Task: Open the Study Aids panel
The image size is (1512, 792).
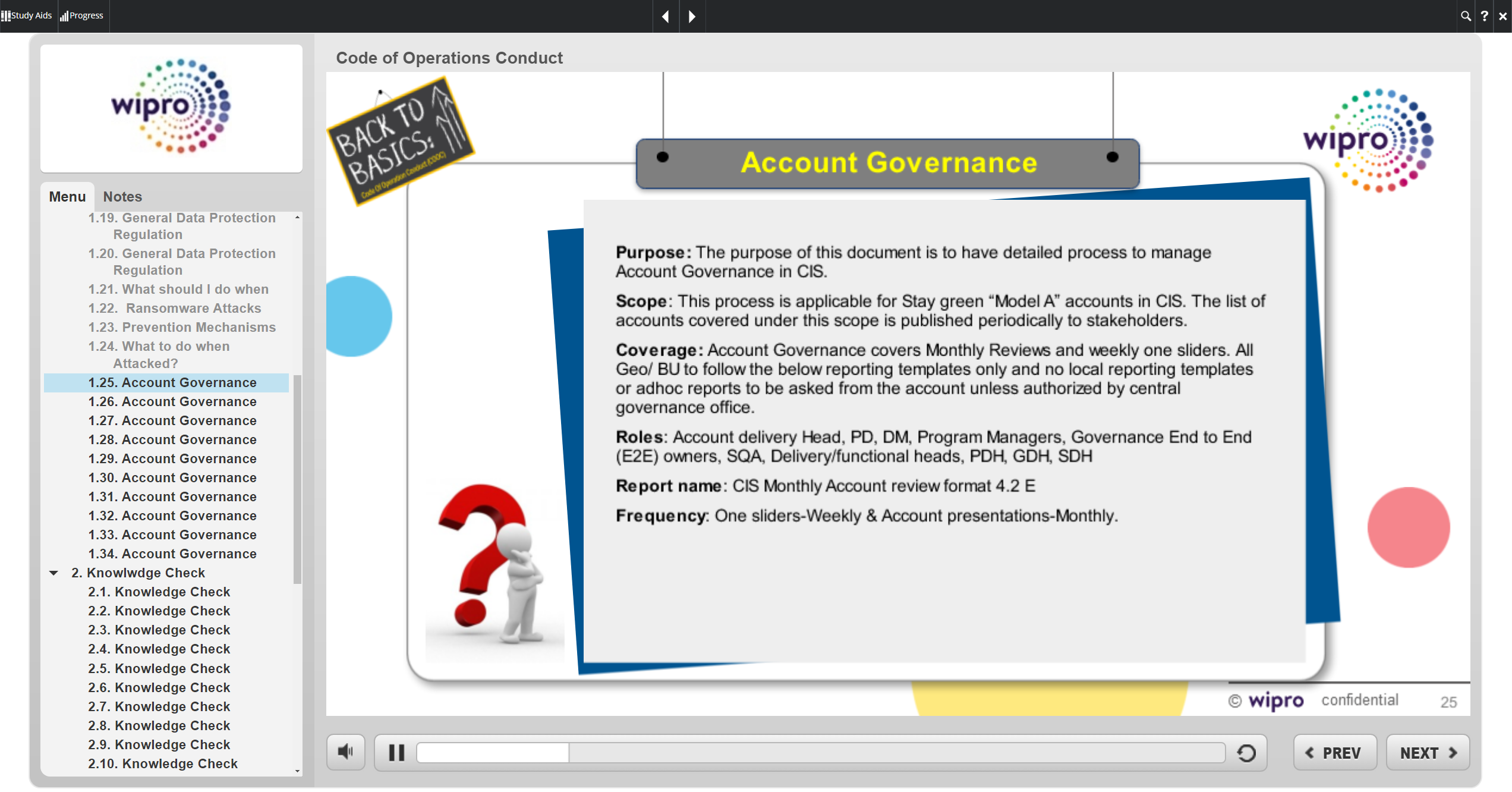Action: 27,15
